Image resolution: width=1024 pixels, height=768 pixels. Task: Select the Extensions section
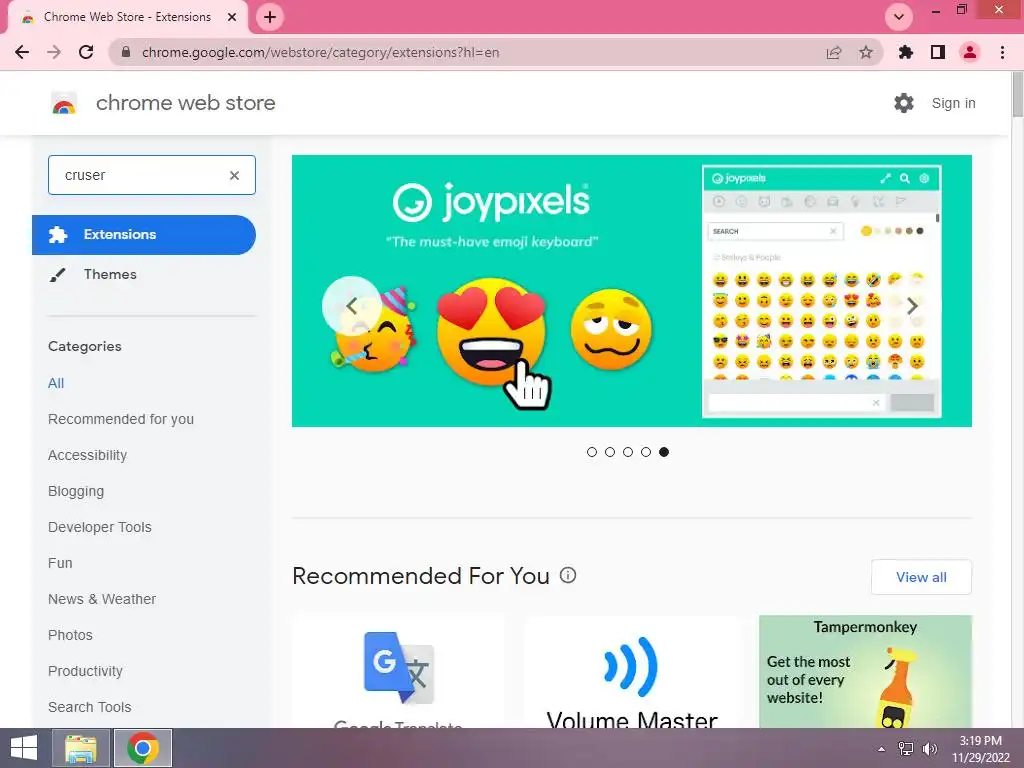tap(144, 234)
